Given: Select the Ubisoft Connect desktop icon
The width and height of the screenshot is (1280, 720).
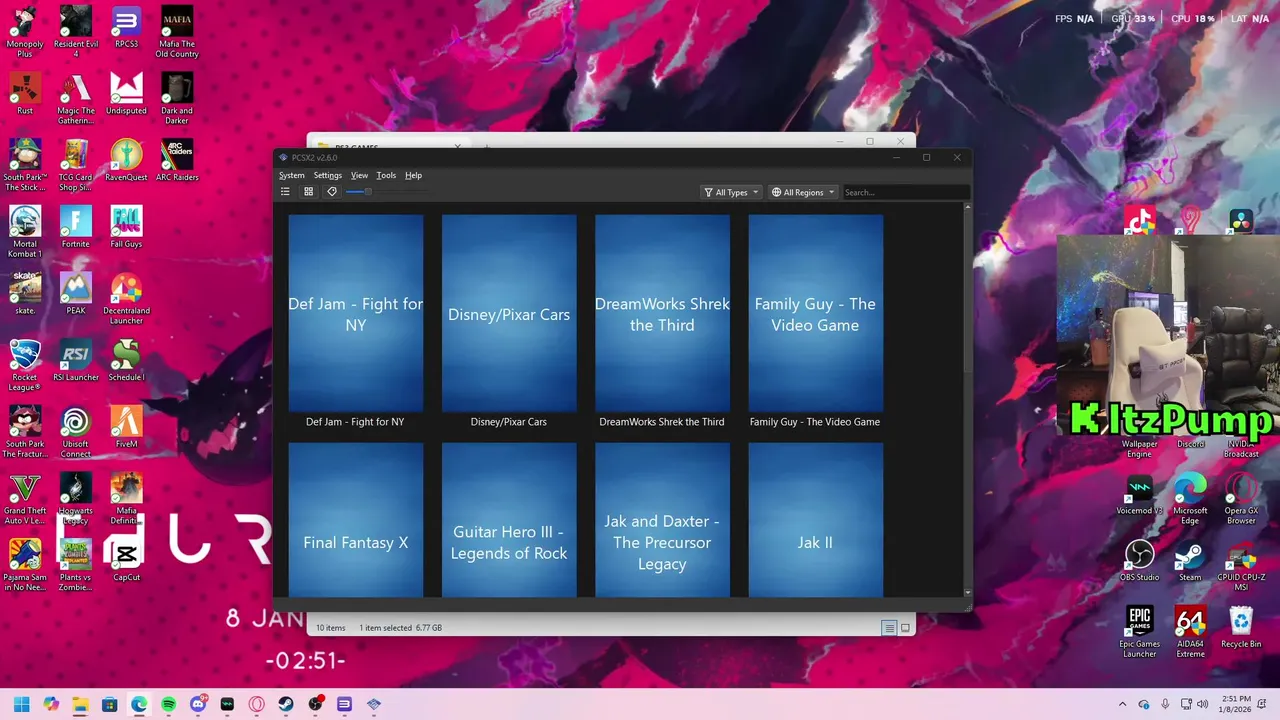Looking at the screenshot, I should coord(76,432).
